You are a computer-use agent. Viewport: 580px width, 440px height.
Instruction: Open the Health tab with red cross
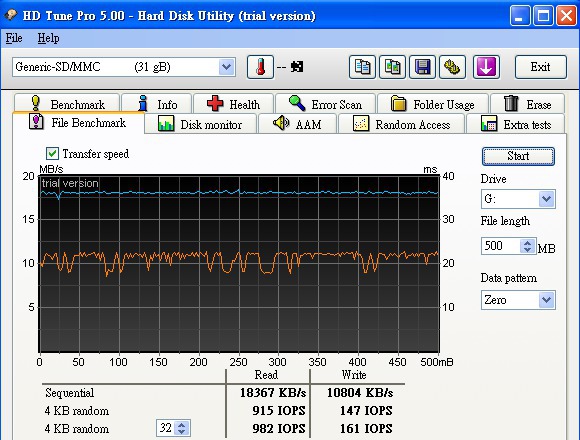point(233,104)
